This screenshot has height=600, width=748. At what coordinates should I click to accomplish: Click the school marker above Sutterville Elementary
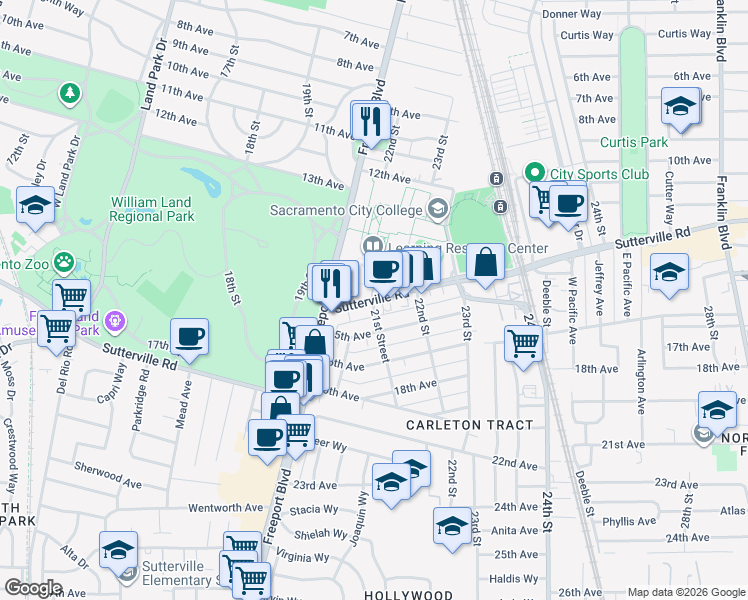(x=119, y=551)
